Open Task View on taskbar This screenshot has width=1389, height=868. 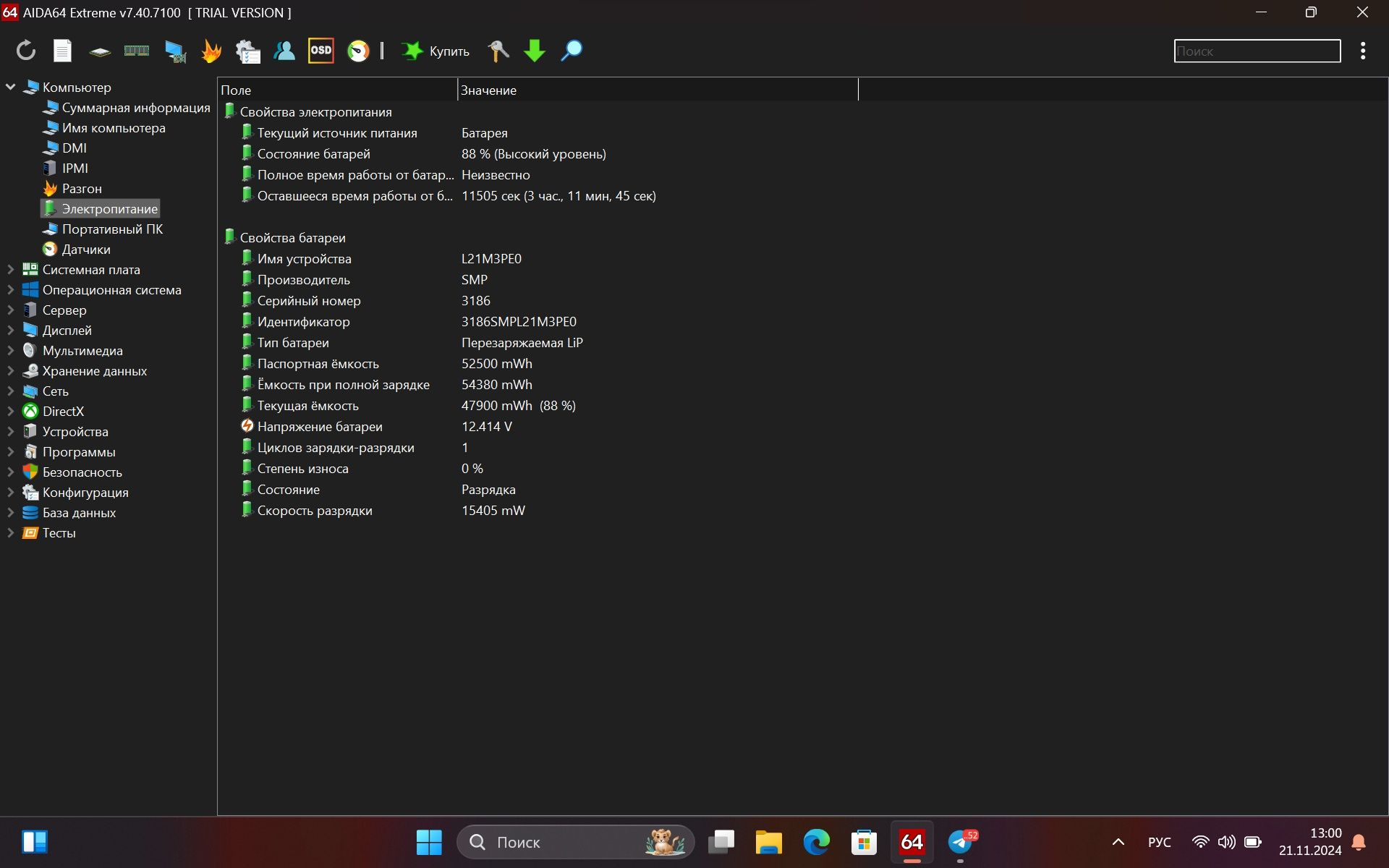click(721, 842)
